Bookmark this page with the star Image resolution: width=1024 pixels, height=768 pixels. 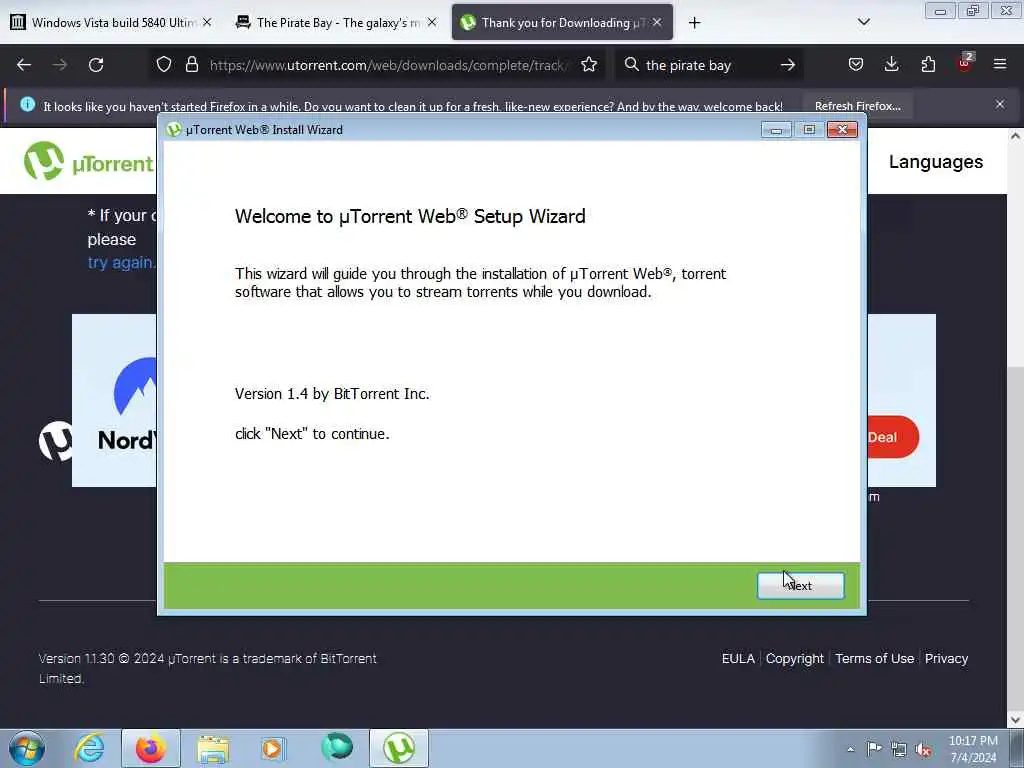click(x=589, y=65)
